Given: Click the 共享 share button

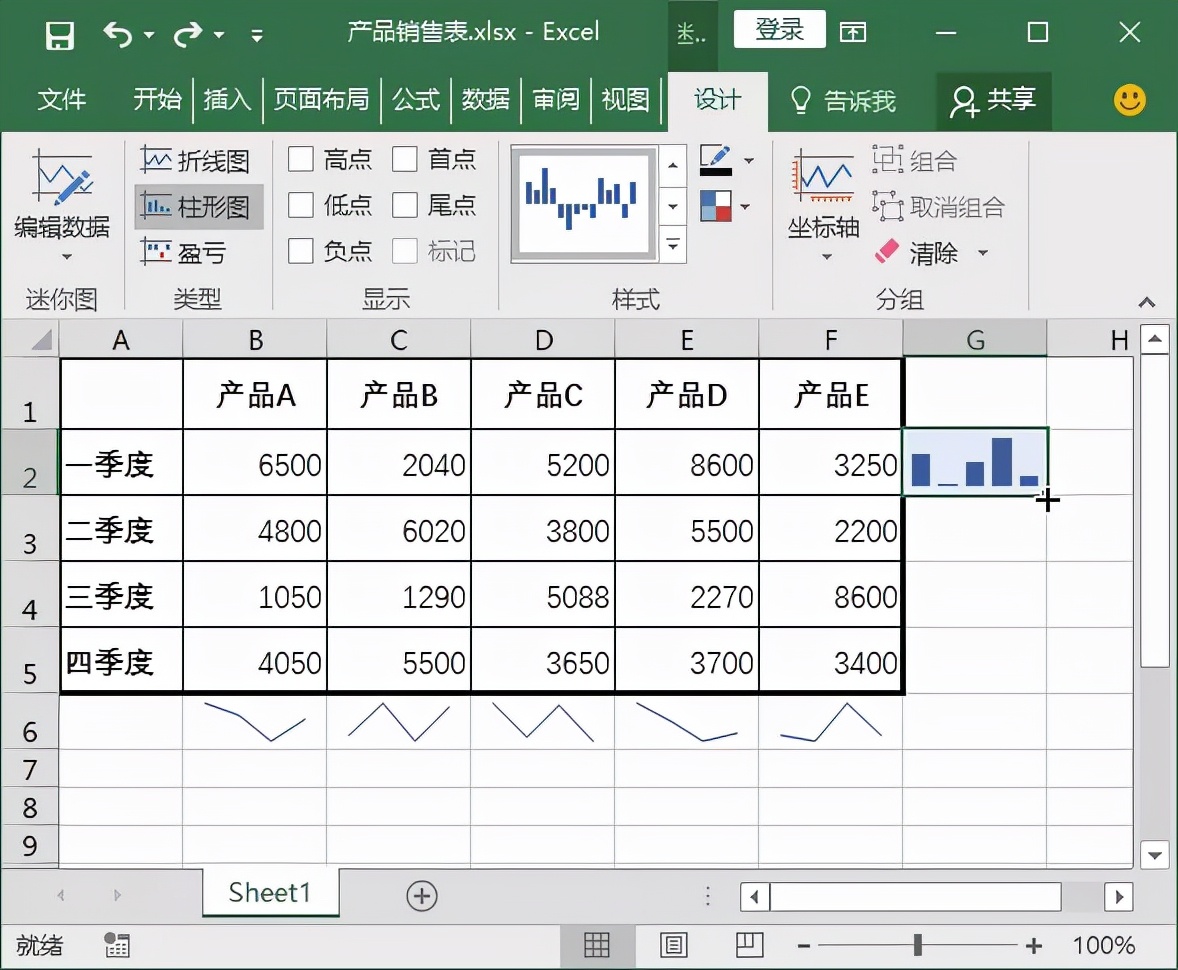Looking at the screenshot, I should pos(994,100).
